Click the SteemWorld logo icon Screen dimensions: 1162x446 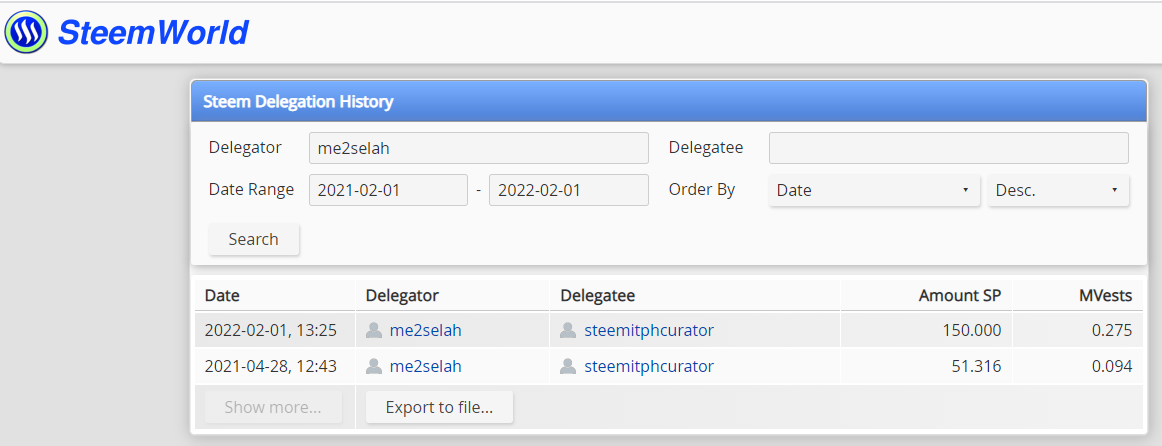26,32
